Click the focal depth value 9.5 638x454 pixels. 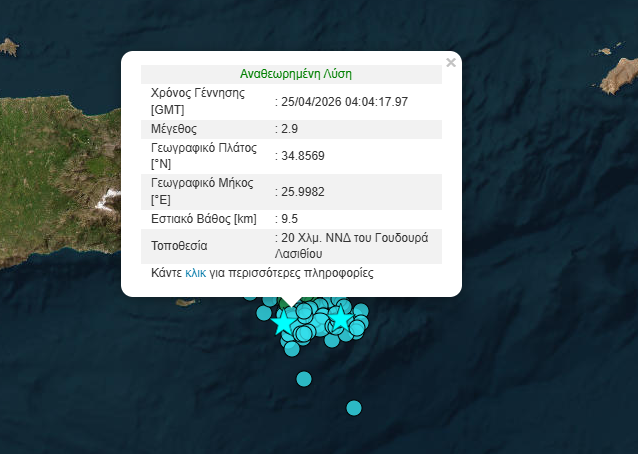(x=289, y=219)
